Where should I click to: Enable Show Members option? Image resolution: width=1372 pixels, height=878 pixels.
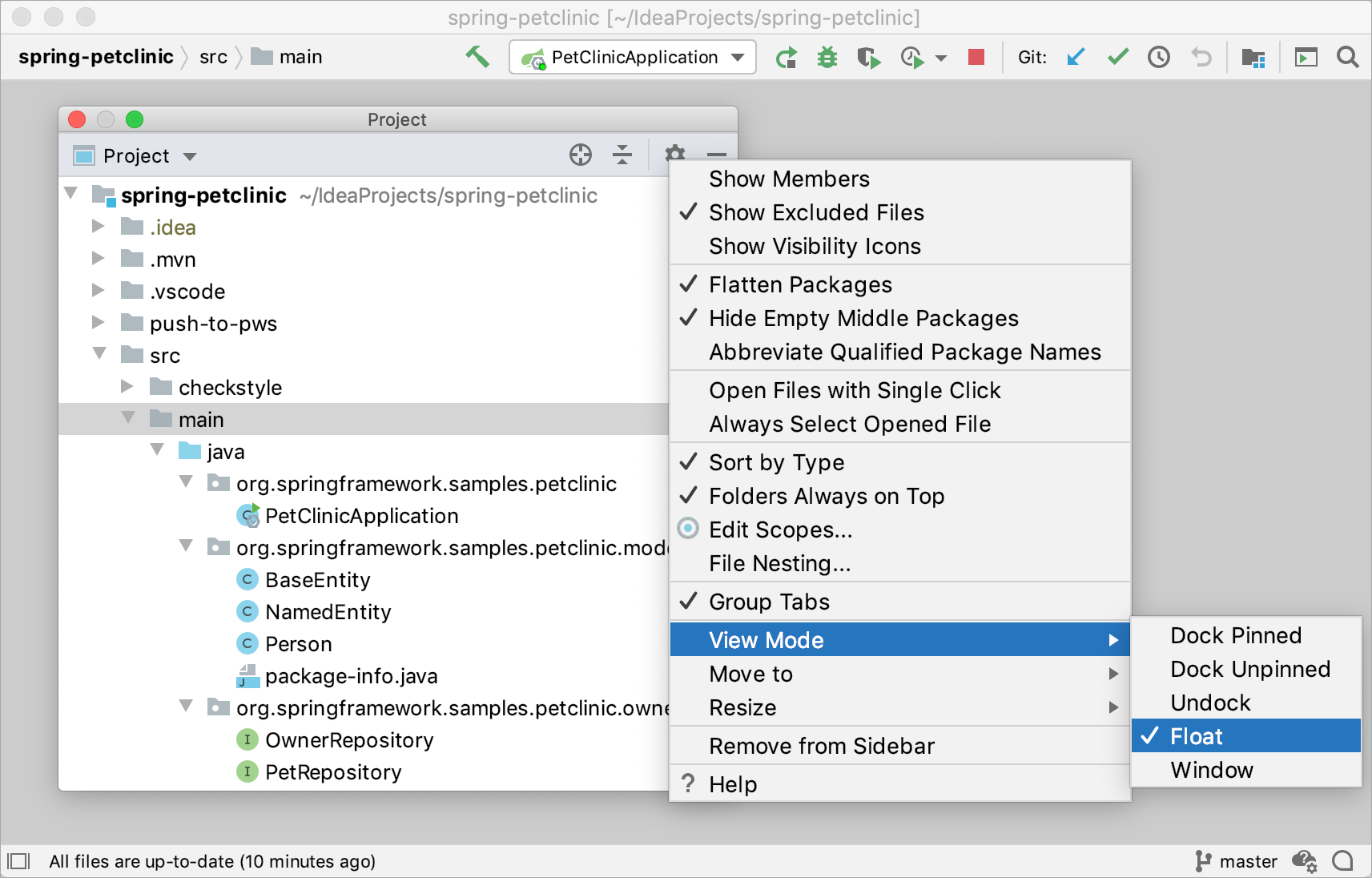click(x=900, y=179)
